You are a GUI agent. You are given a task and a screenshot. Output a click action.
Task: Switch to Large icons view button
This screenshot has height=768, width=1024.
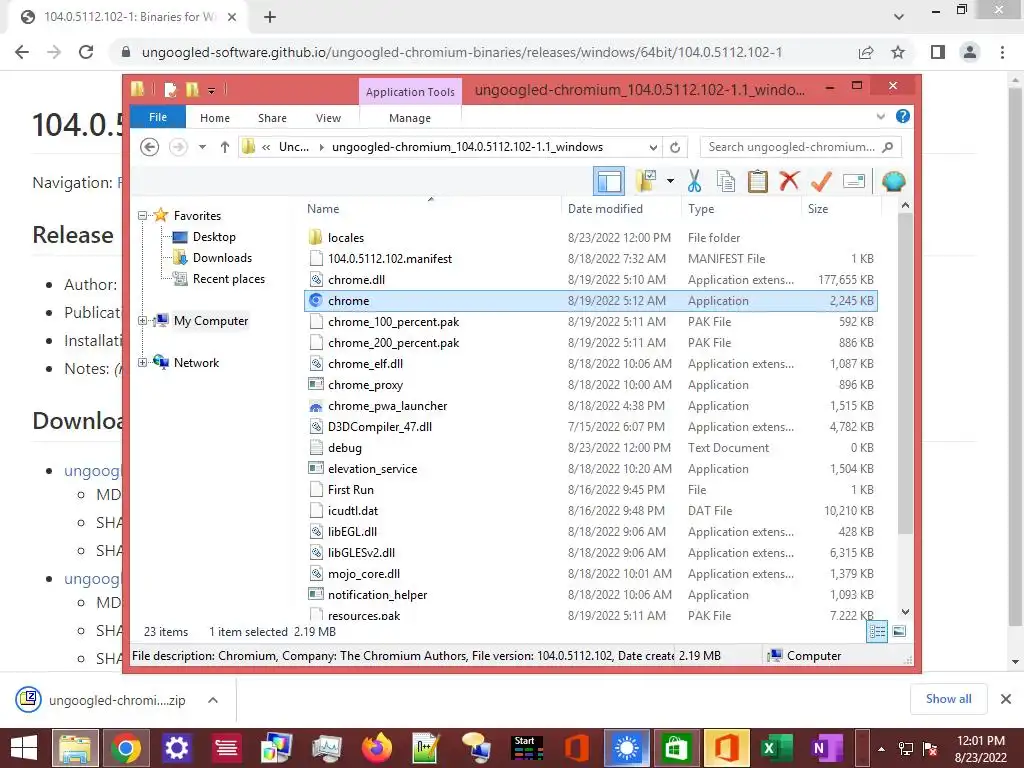click(x=899, y=631)
